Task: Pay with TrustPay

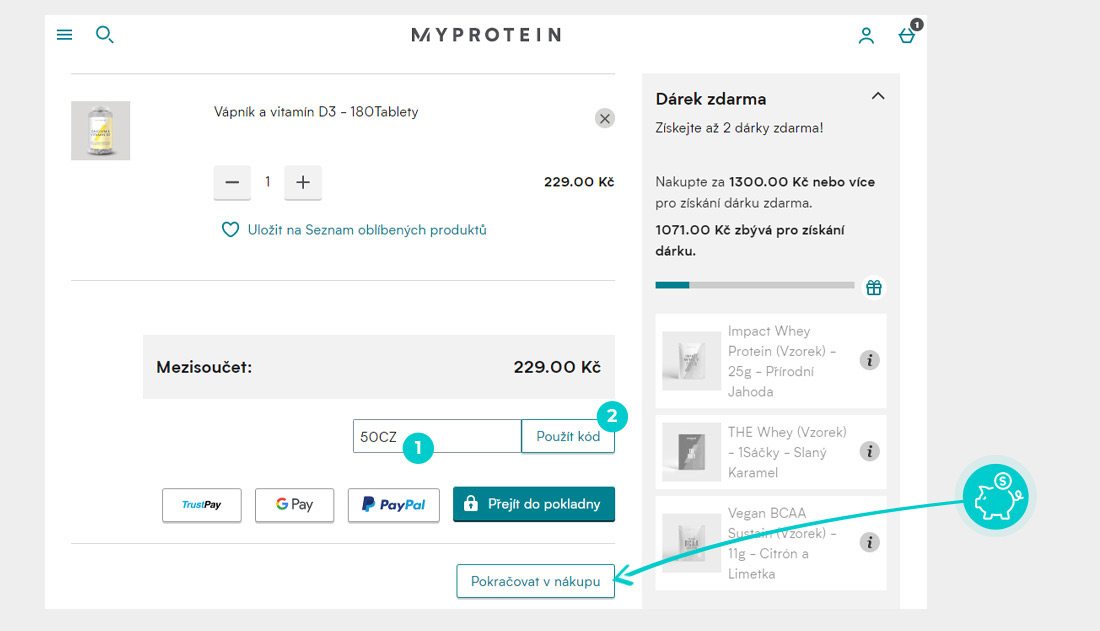Action: [x=202, y=505]
